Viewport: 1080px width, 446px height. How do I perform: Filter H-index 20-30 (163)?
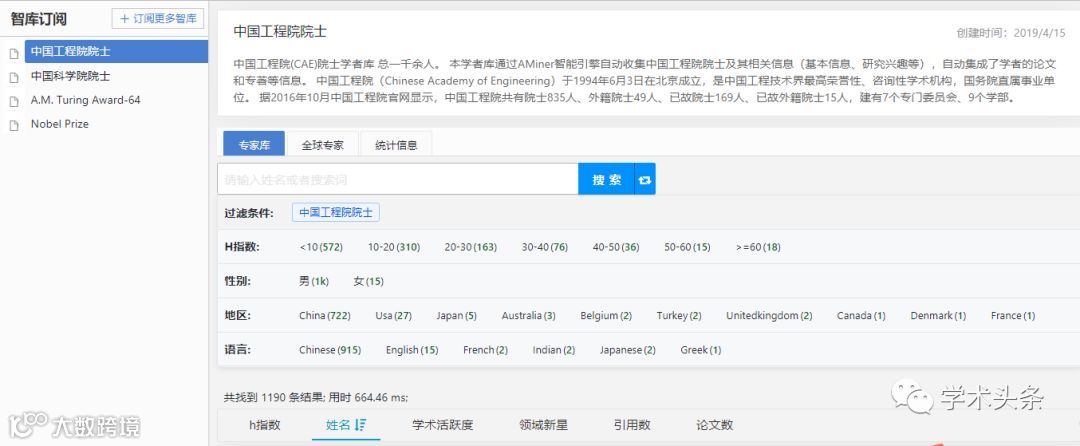[470, 247]
